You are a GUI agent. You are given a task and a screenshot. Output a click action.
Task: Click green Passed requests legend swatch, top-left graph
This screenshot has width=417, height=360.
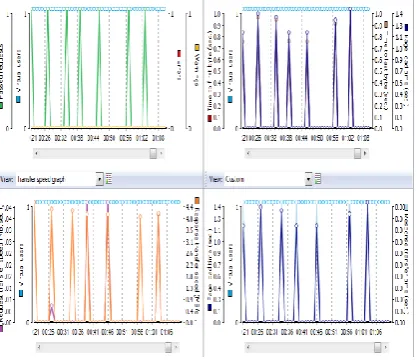coord(1,106)
